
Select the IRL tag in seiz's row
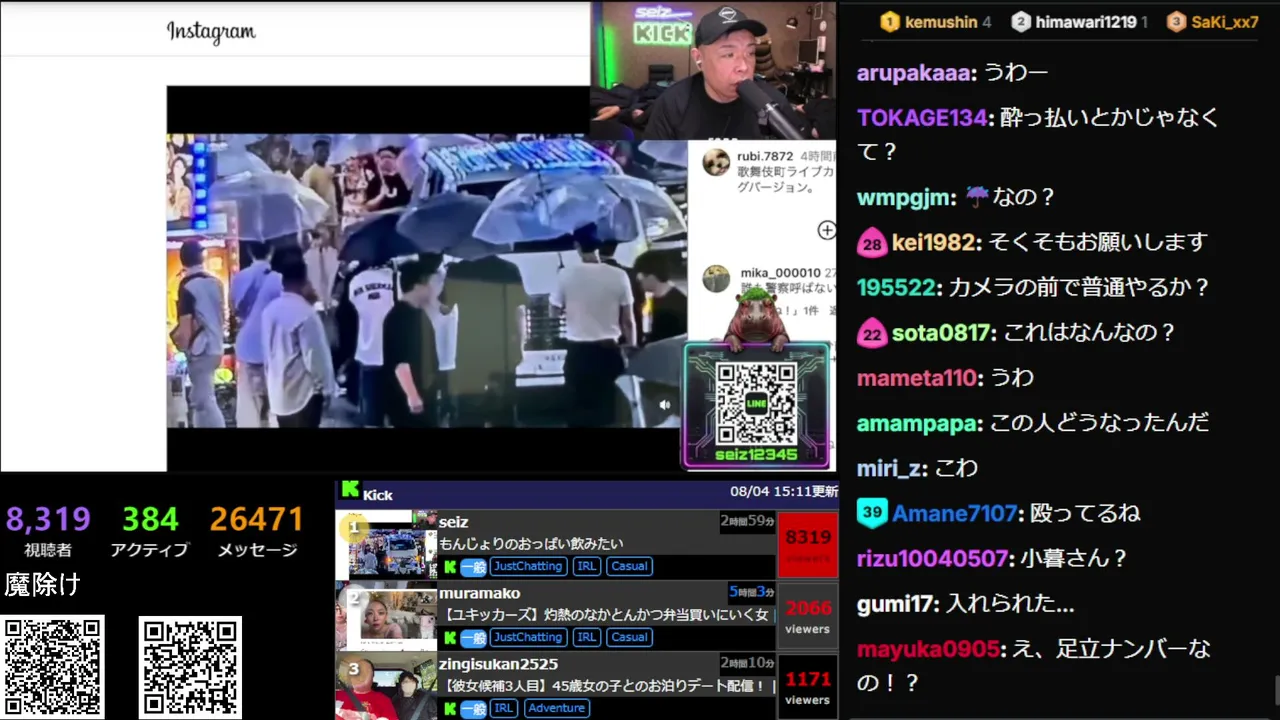[587, 567]
